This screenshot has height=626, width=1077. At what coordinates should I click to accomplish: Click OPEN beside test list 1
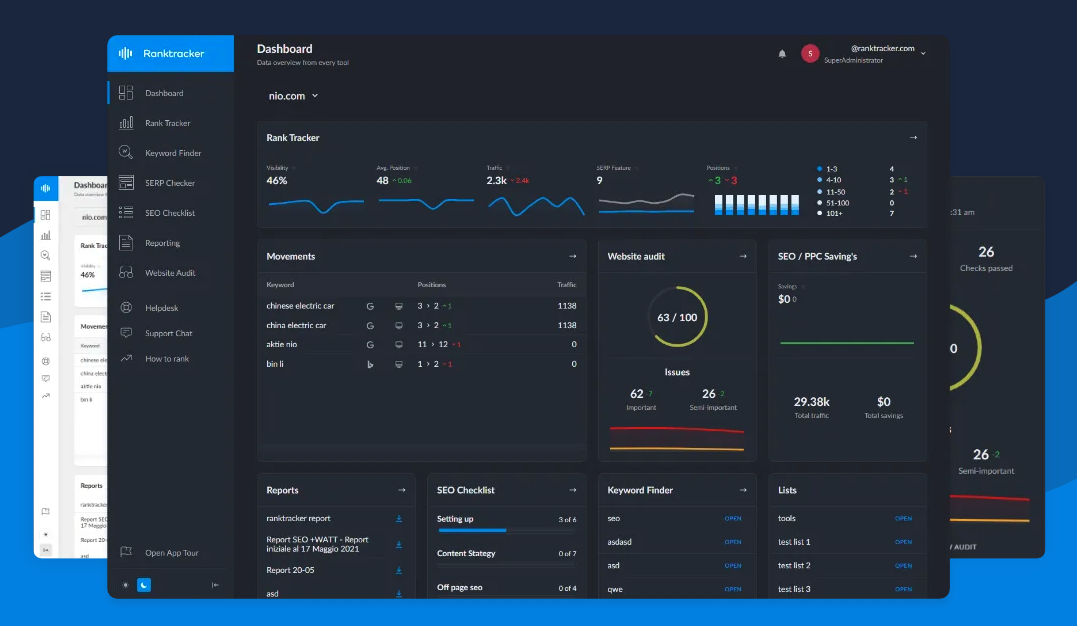(903, 542)
